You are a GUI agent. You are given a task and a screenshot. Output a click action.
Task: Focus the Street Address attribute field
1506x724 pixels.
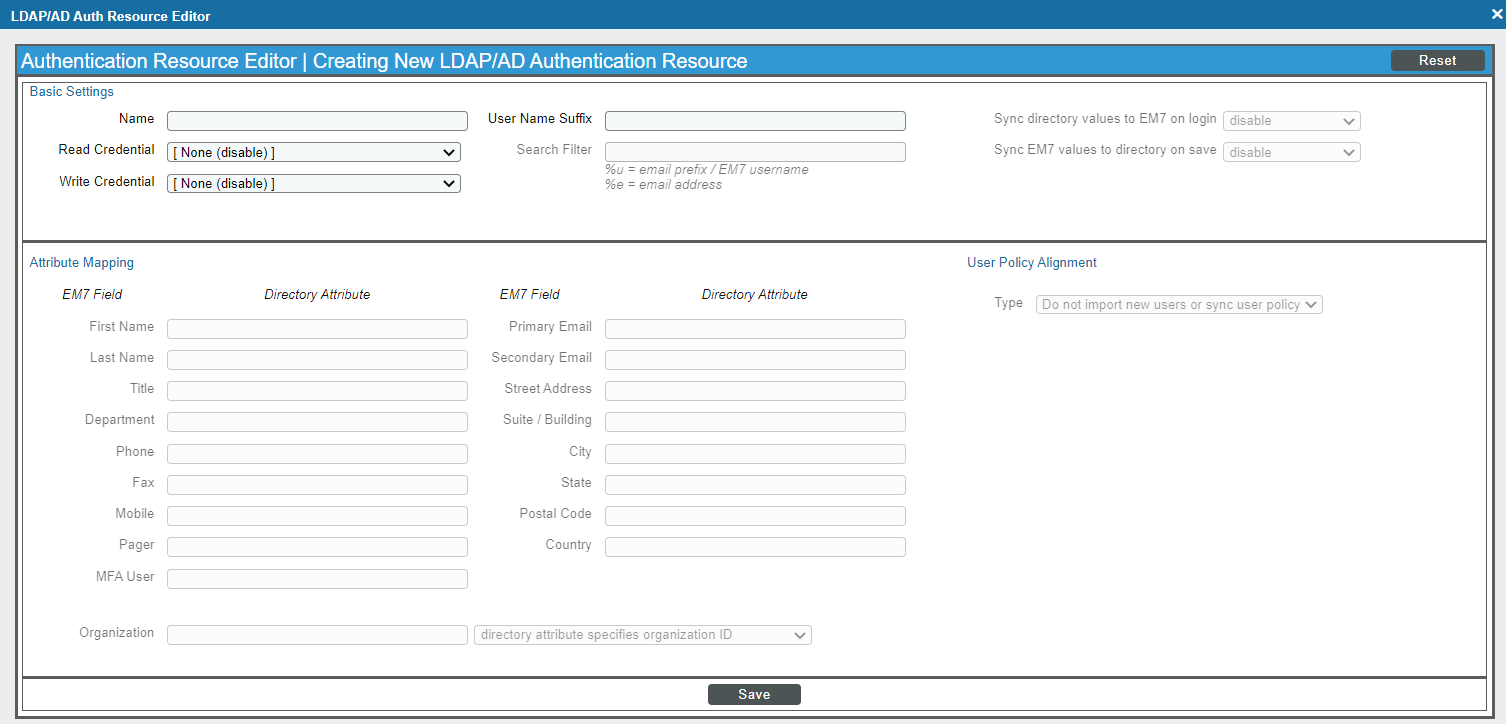(755, 391)
